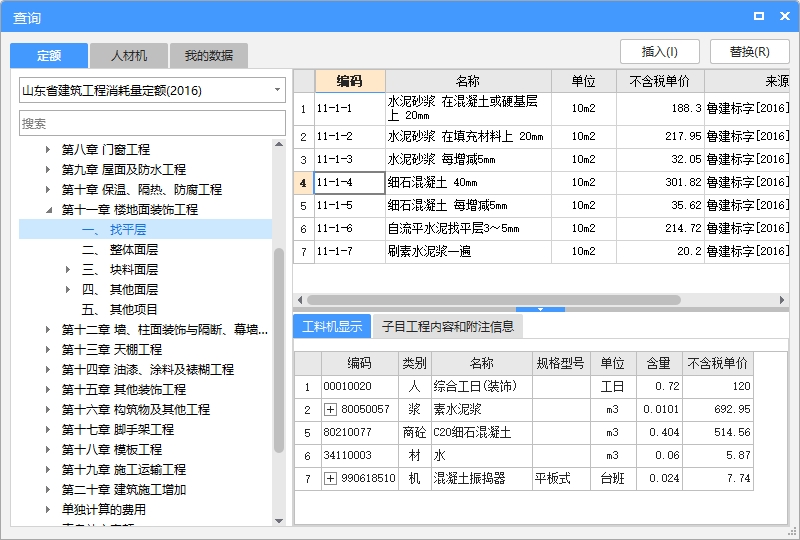Collapse the lower panel with splitter arrow

point(540,309)
